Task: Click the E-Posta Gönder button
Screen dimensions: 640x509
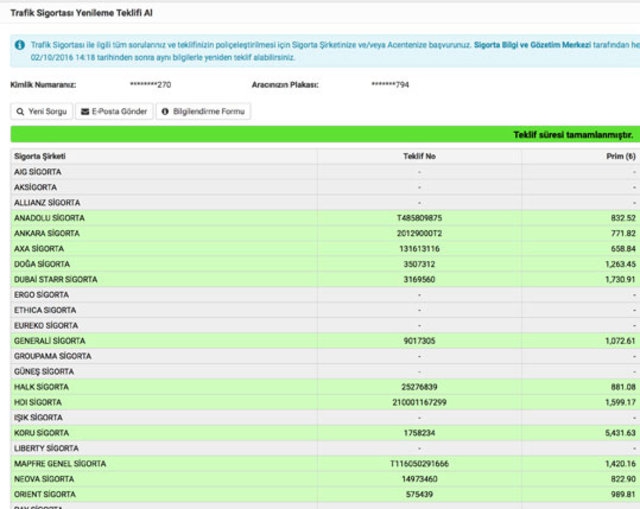Action: tap(114, 111)
